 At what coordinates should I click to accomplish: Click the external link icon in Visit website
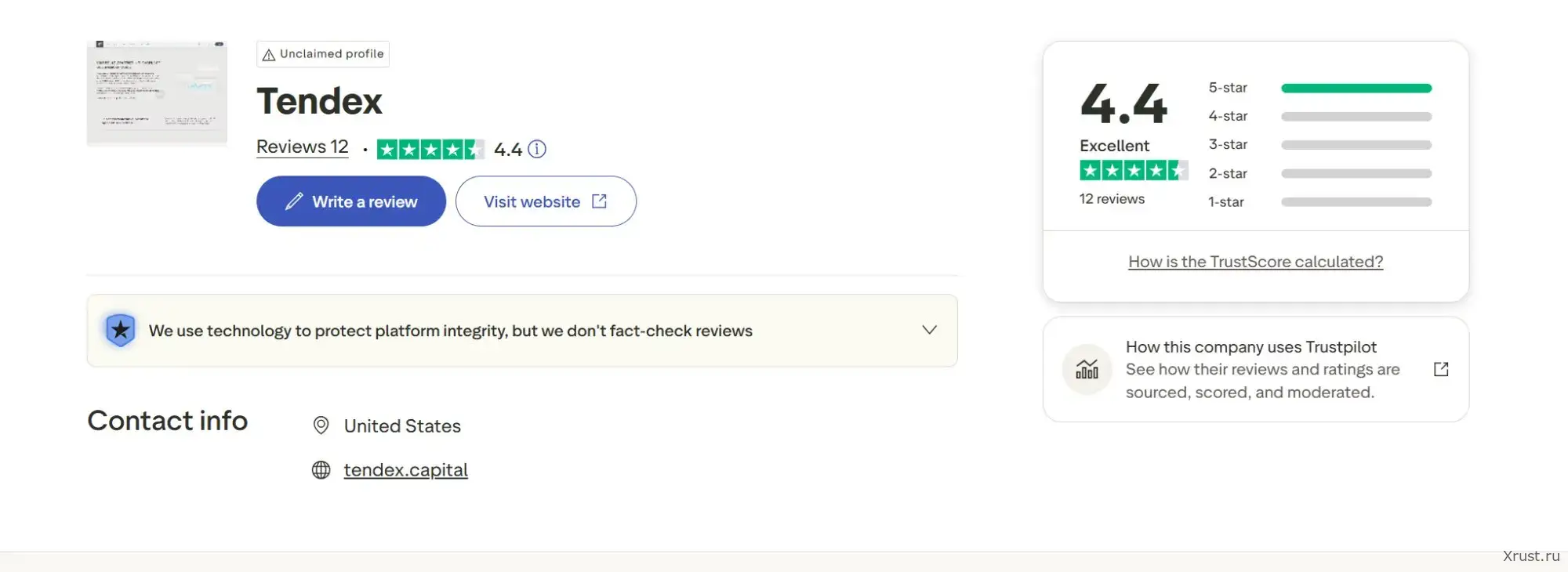coord(600,201)
